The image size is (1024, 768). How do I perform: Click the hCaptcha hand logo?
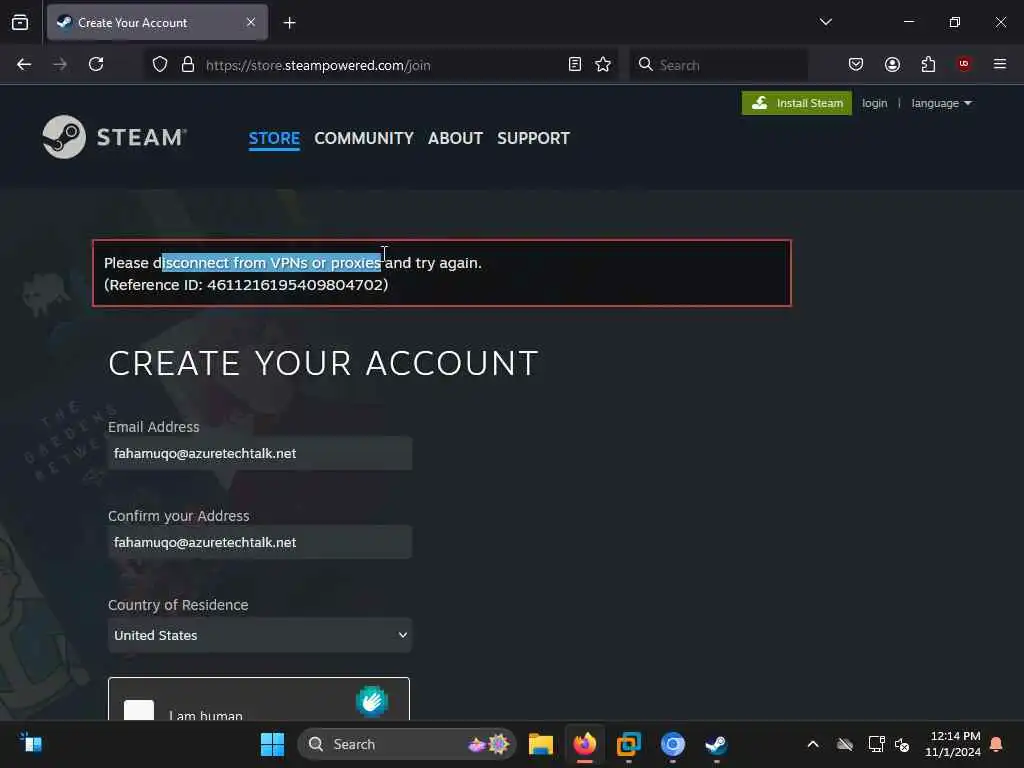click(372, 701)
